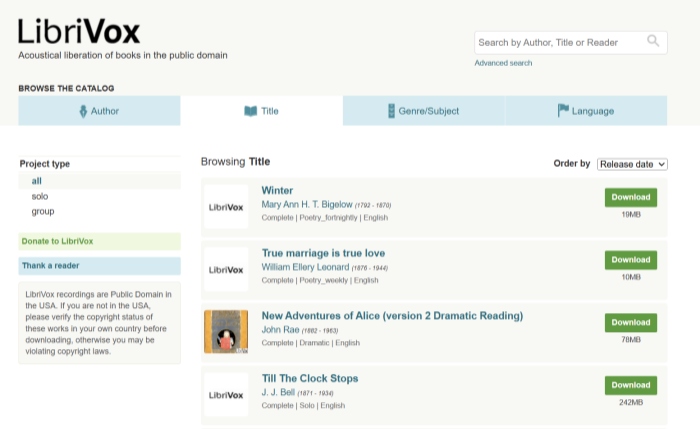The height and width of the screenshot is (429, 700).
Task: Open the Winter LibriVox cover image
Action: 226,207
